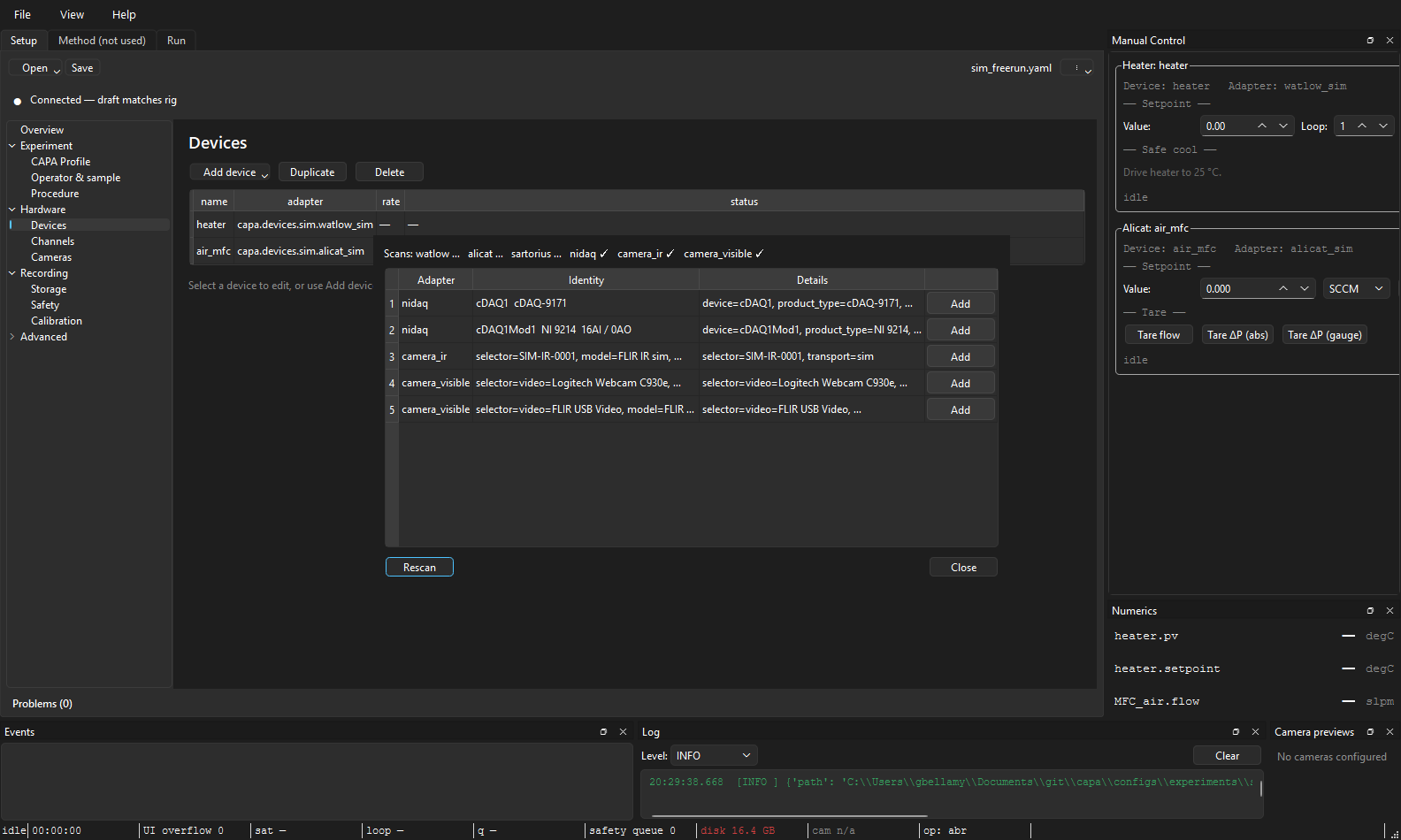The width and height of the screenshot is (1401, 840).
Task: Add the FLIR USB Video camera
Action: pyautogui.click(x=961, y=410)
